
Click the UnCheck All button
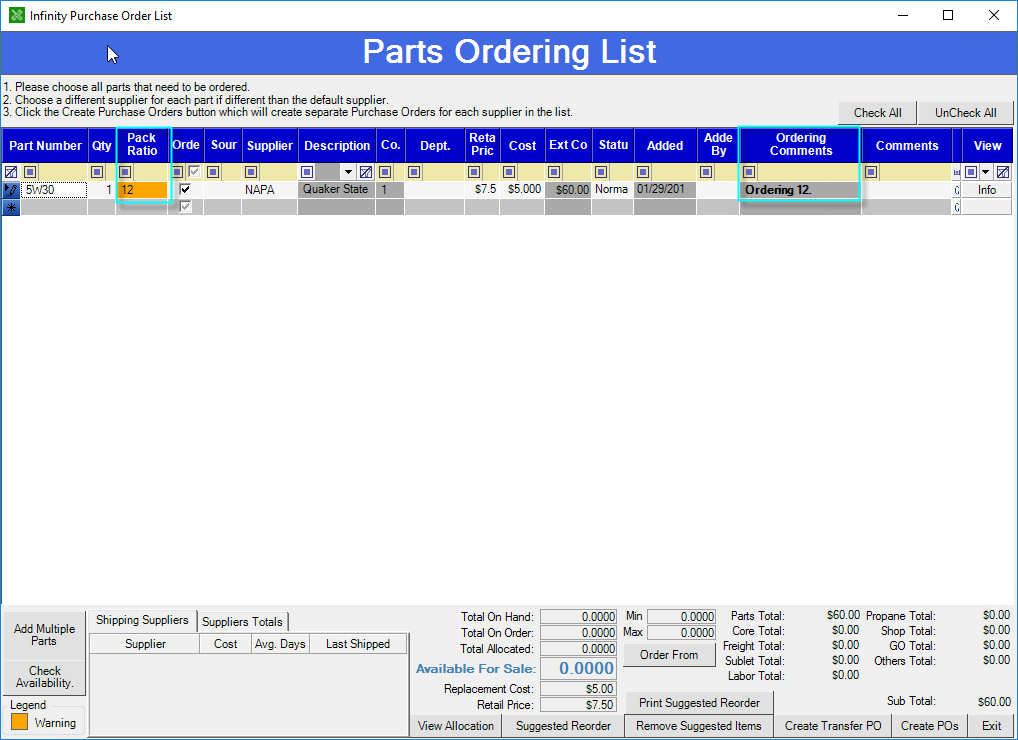[x=965, y=113]
